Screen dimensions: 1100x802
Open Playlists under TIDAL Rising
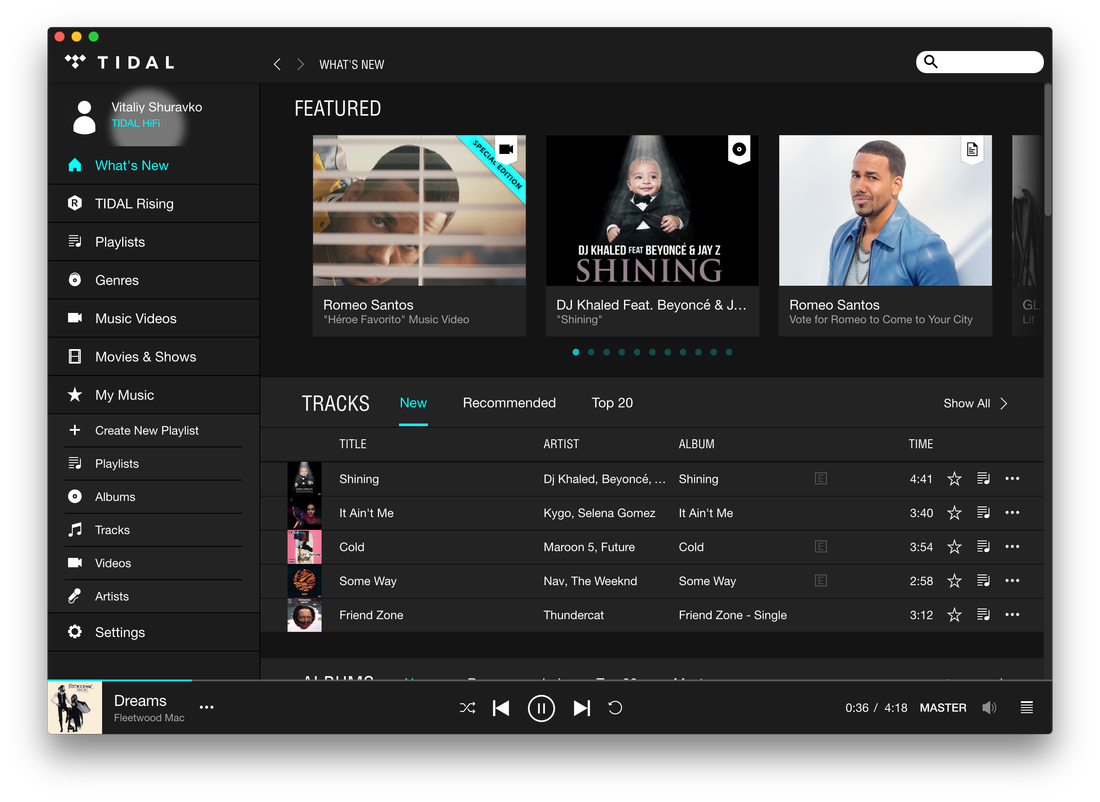(x=154, y=242)
